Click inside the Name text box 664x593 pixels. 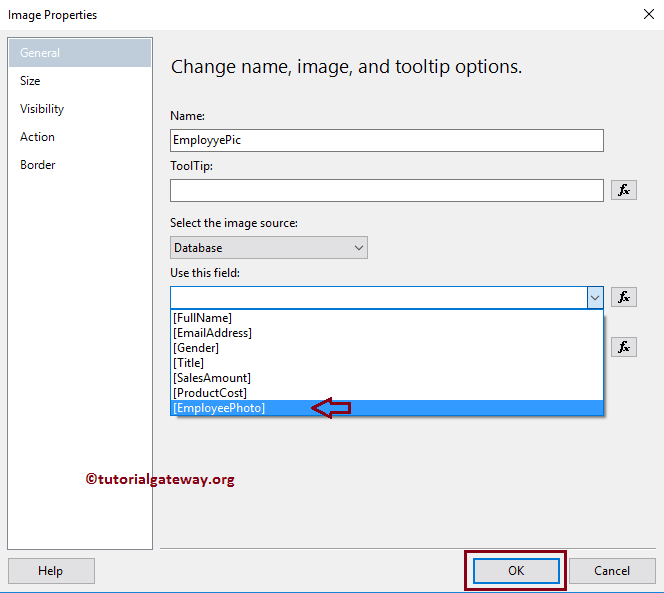[387, 140]
